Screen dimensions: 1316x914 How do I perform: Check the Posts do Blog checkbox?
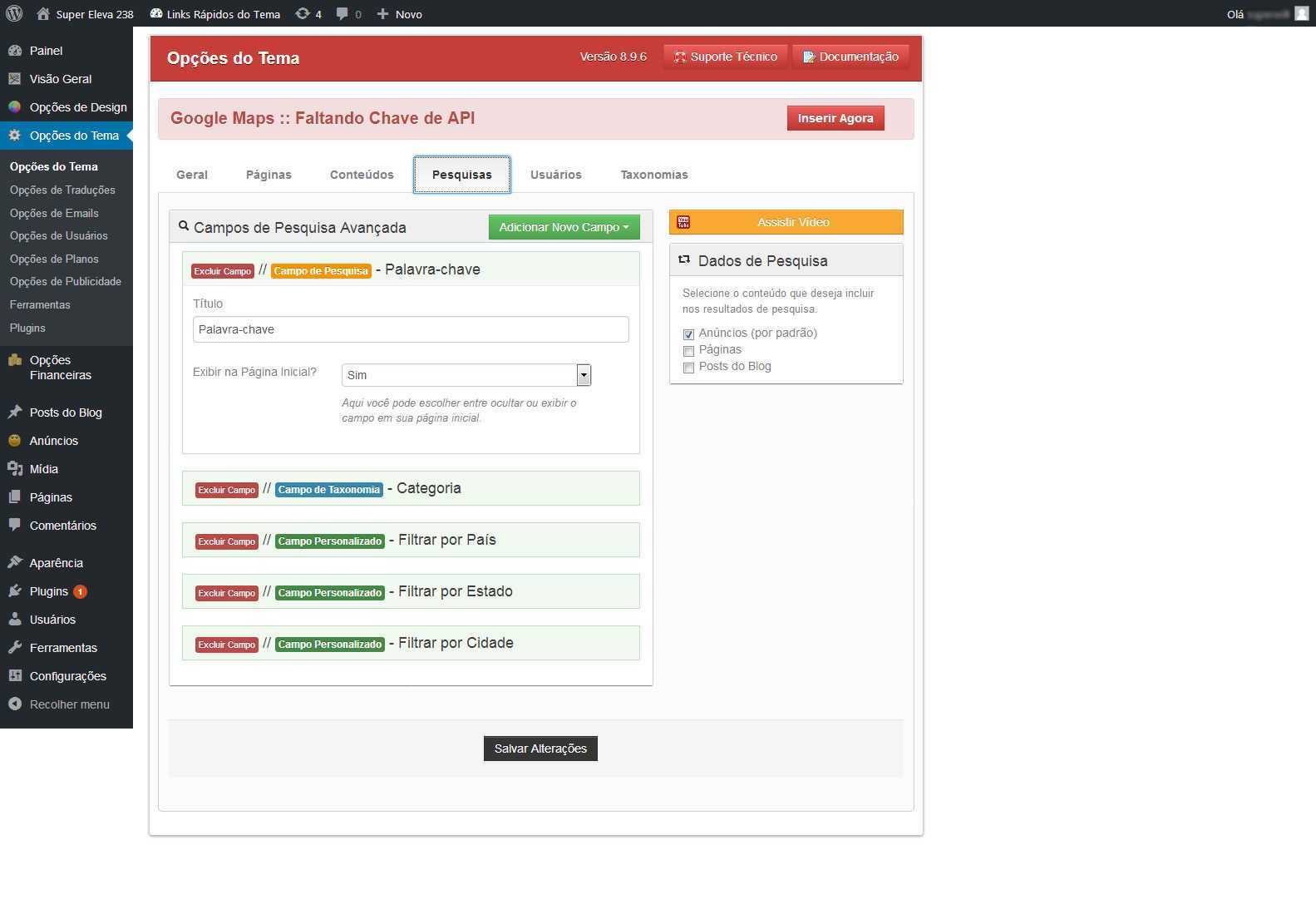(688, 368)
